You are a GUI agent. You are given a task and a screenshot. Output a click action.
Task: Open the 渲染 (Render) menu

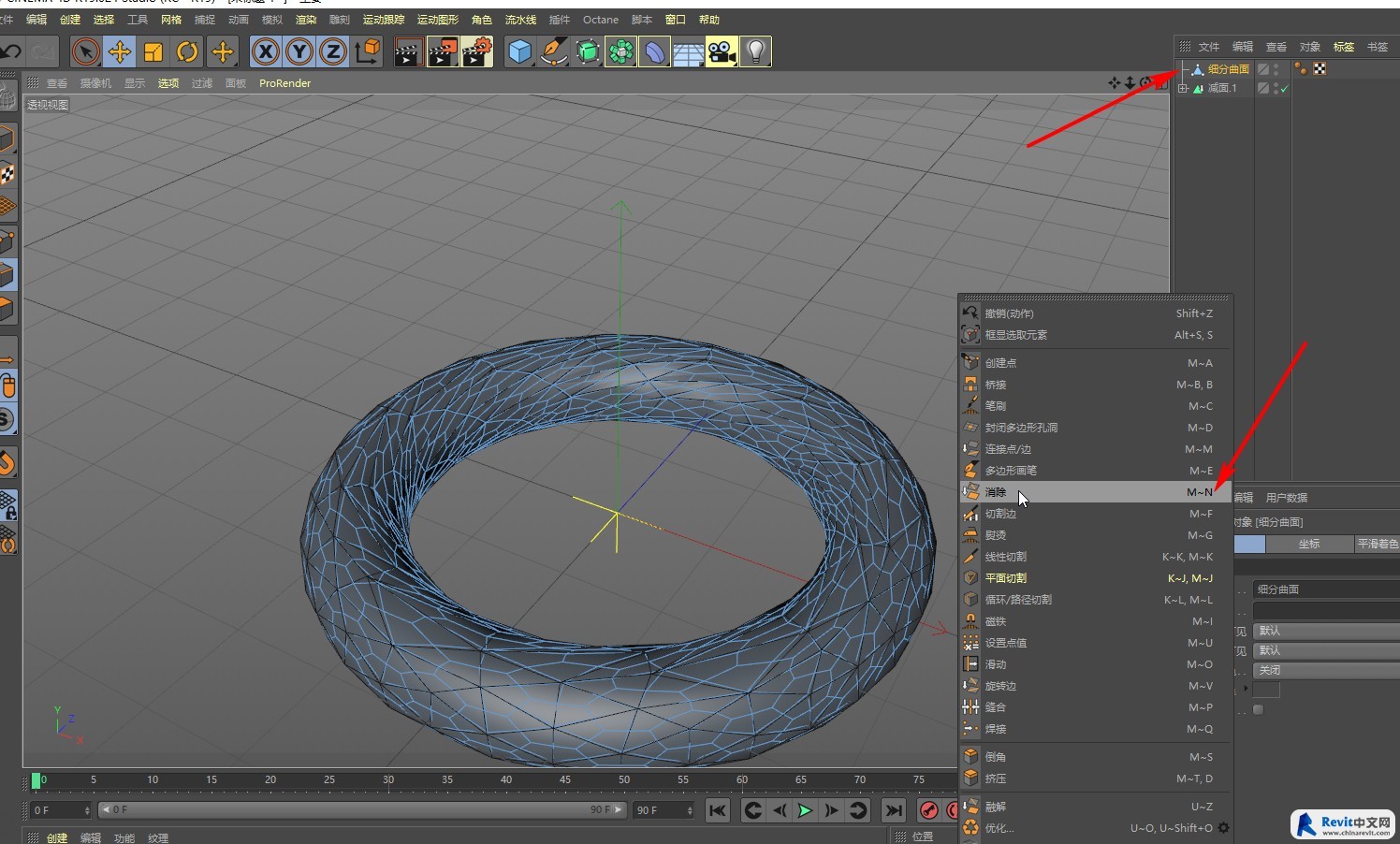306,20
